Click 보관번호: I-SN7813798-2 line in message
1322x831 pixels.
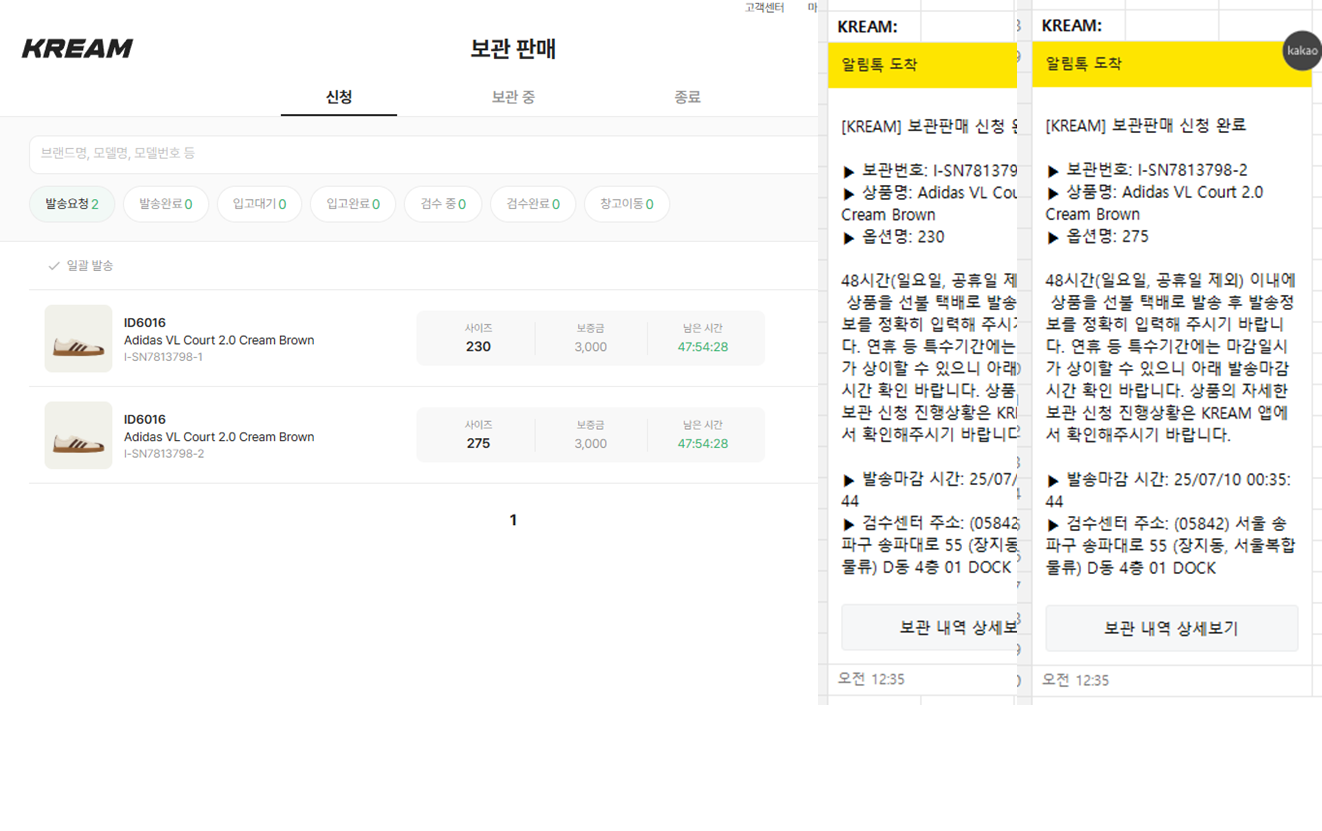1147,170
